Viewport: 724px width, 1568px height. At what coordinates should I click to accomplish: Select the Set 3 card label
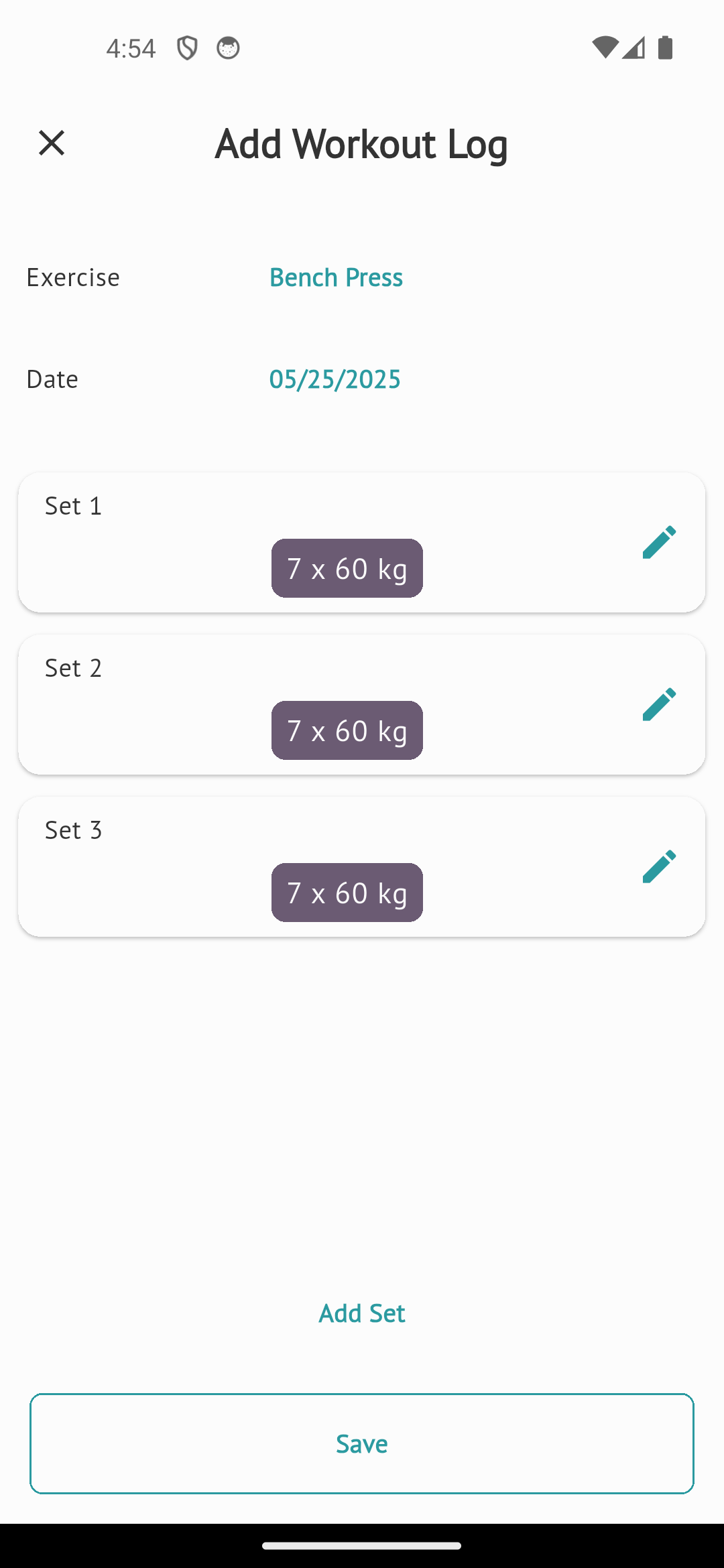click(x=73, y=830)
